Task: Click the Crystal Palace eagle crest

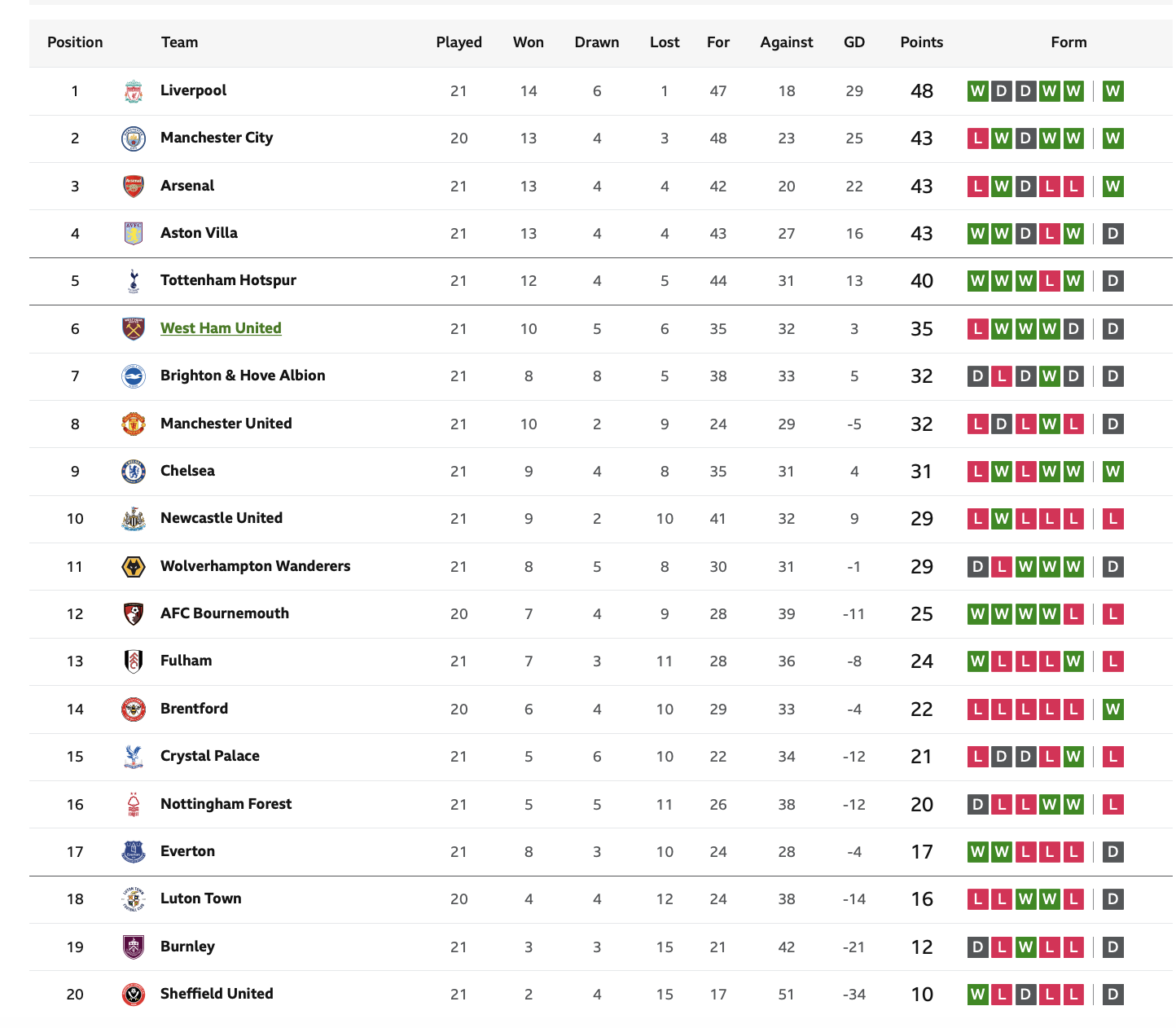Action: pyautogui.click(x=134, y=757)
